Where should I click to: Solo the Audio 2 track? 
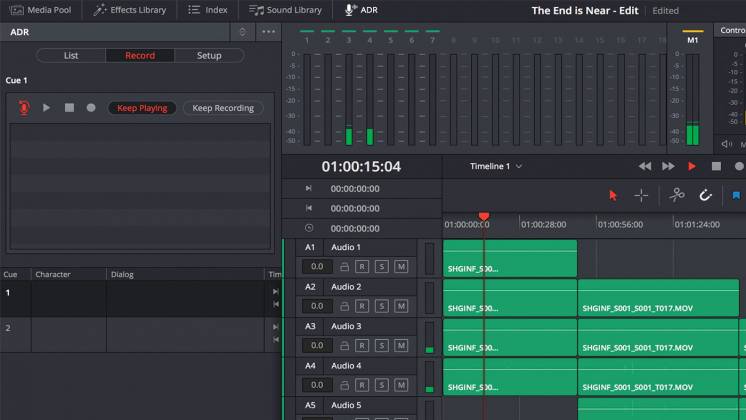click(381, 306)
